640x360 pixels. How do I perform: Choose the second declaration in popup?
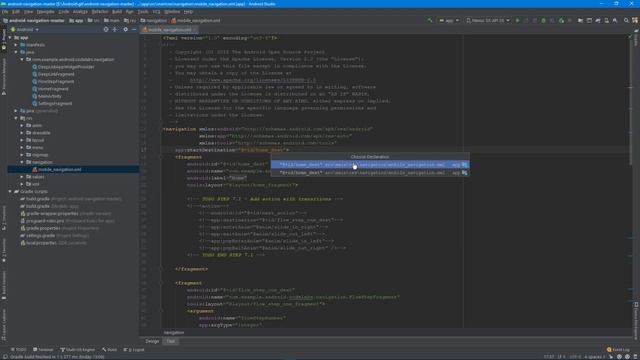[x=370, y=173]
